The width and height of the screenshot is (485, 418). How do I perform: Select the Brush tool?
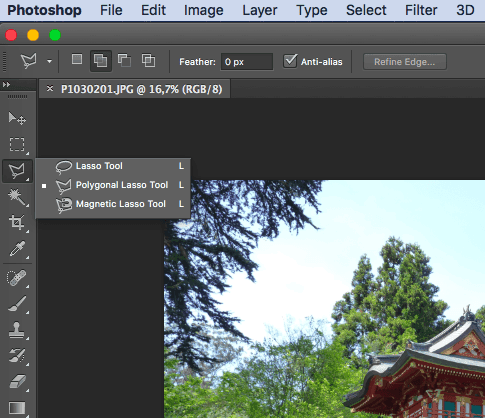coord(17,304)
